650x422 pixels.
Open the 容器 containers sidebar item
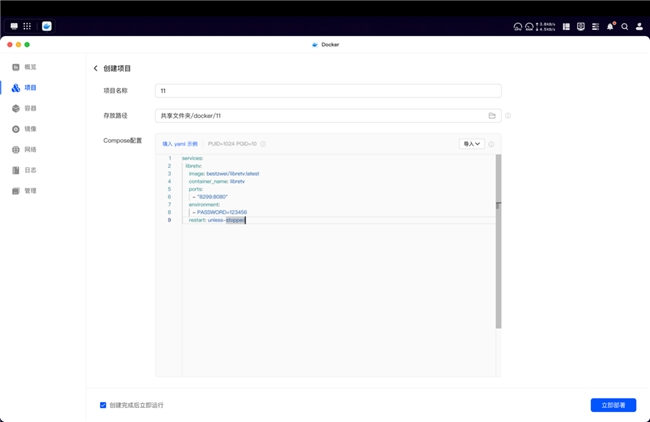24,109
